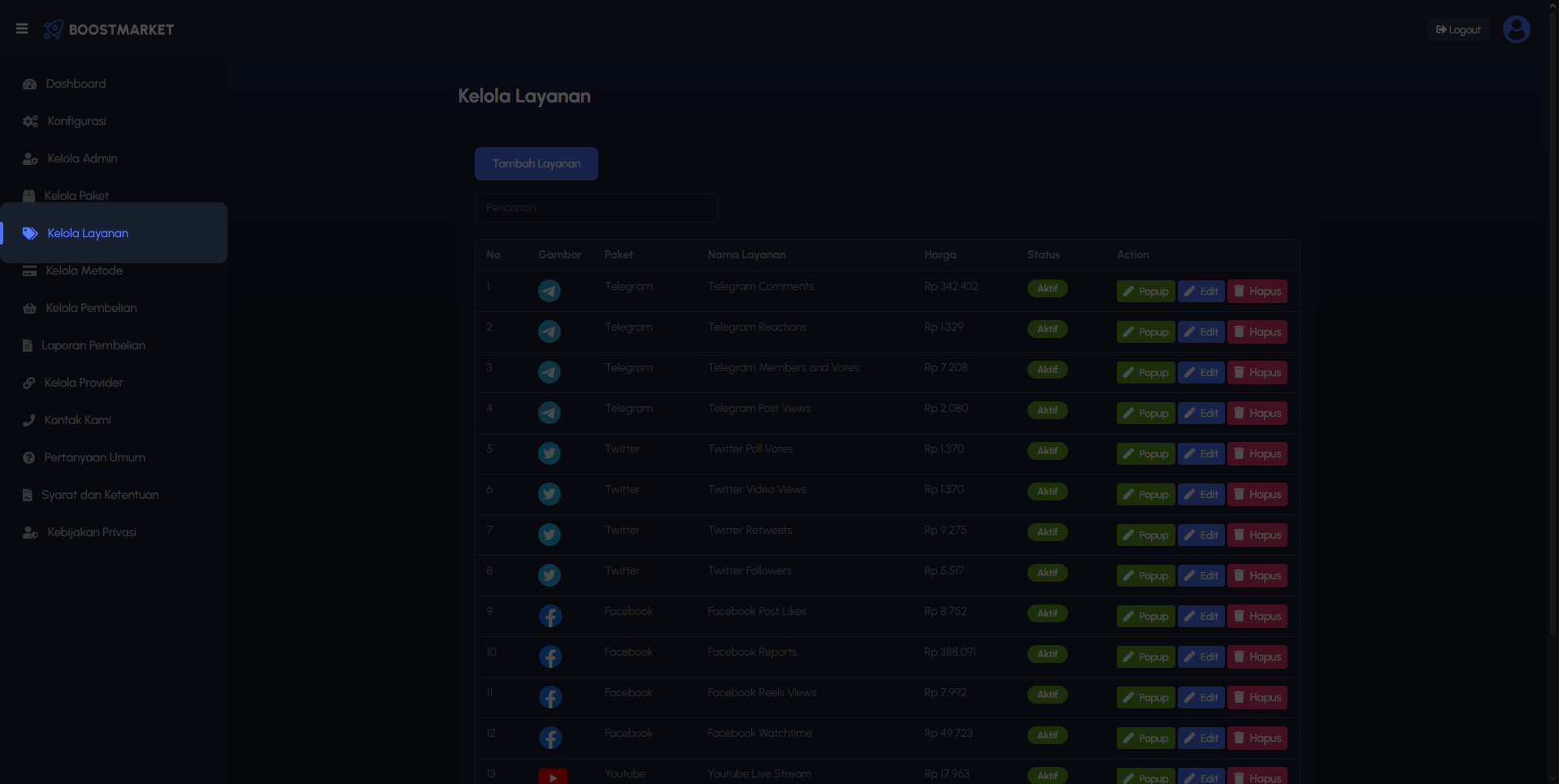
Task: Open Popup for Facebook Reels Views
Action: (x=1145, y=697)
